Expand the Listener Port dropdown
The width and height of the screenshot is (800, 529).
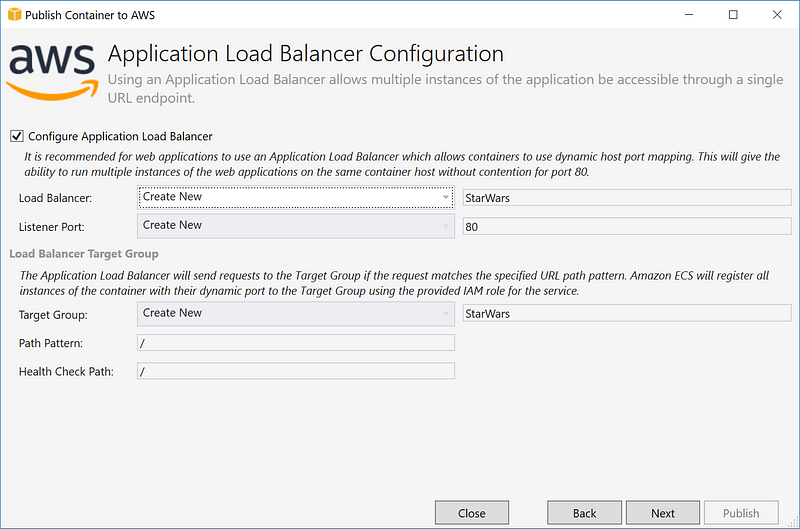coord(296,226)
